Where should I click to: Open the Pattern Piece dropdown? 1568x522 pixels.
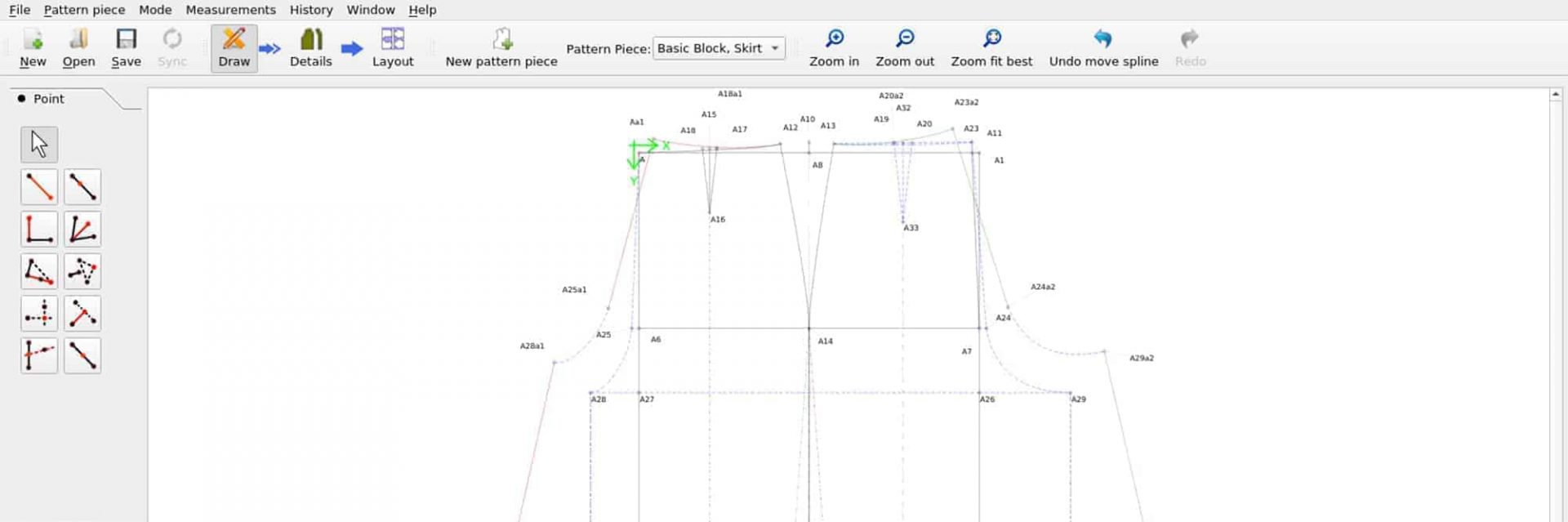(x=719, y=48)
